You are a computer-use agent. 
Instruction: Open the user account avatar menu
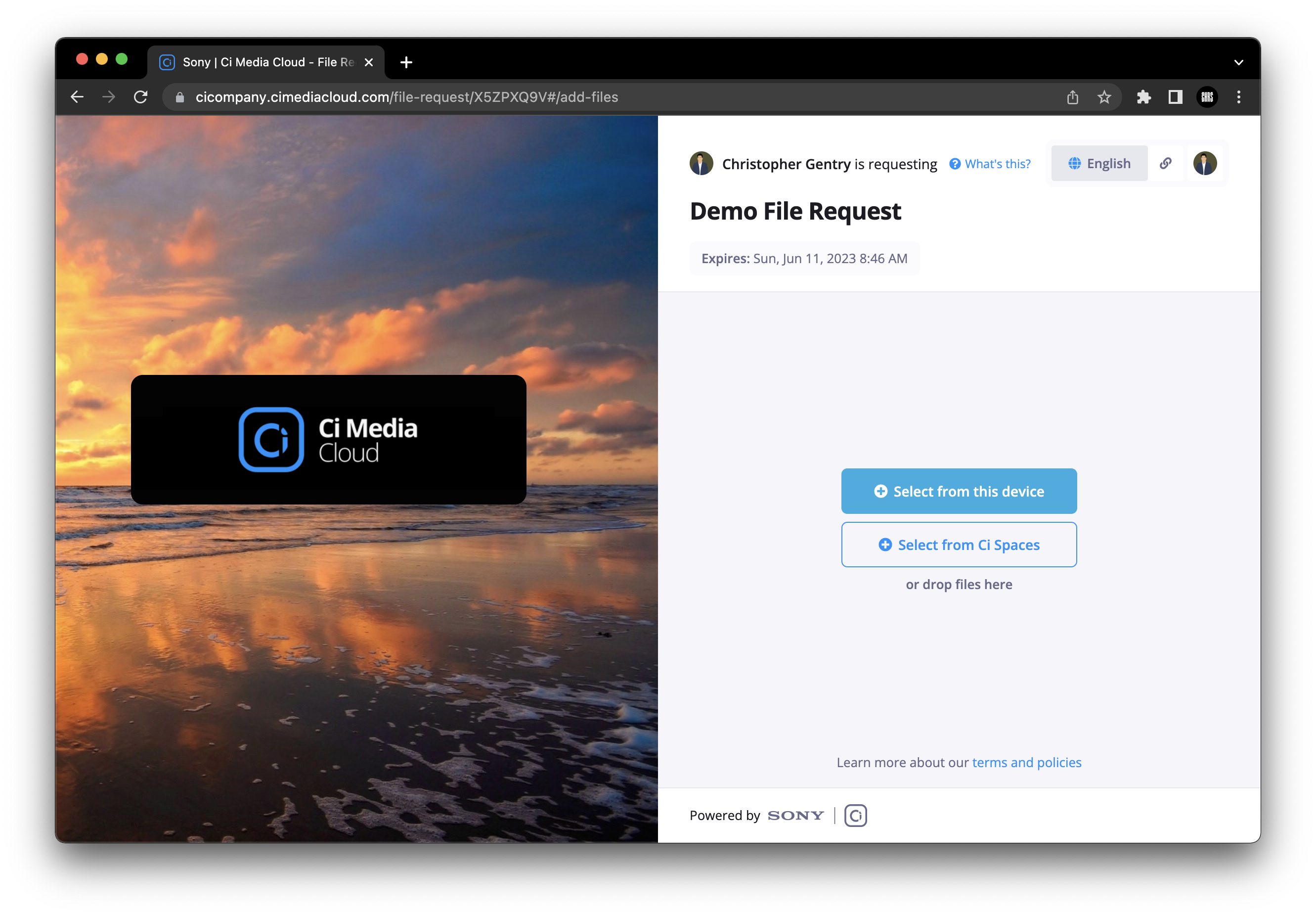click(1205, 164)
